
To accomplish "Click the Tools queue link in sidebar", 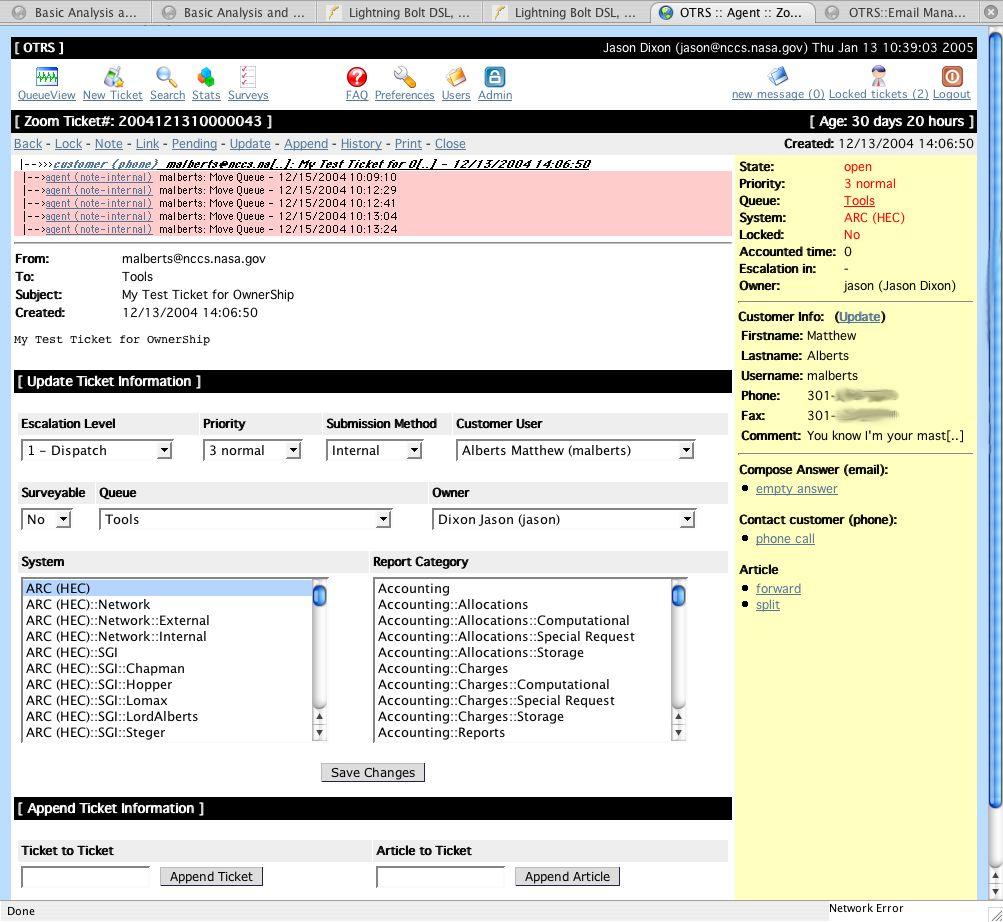I will pos(859,201).
